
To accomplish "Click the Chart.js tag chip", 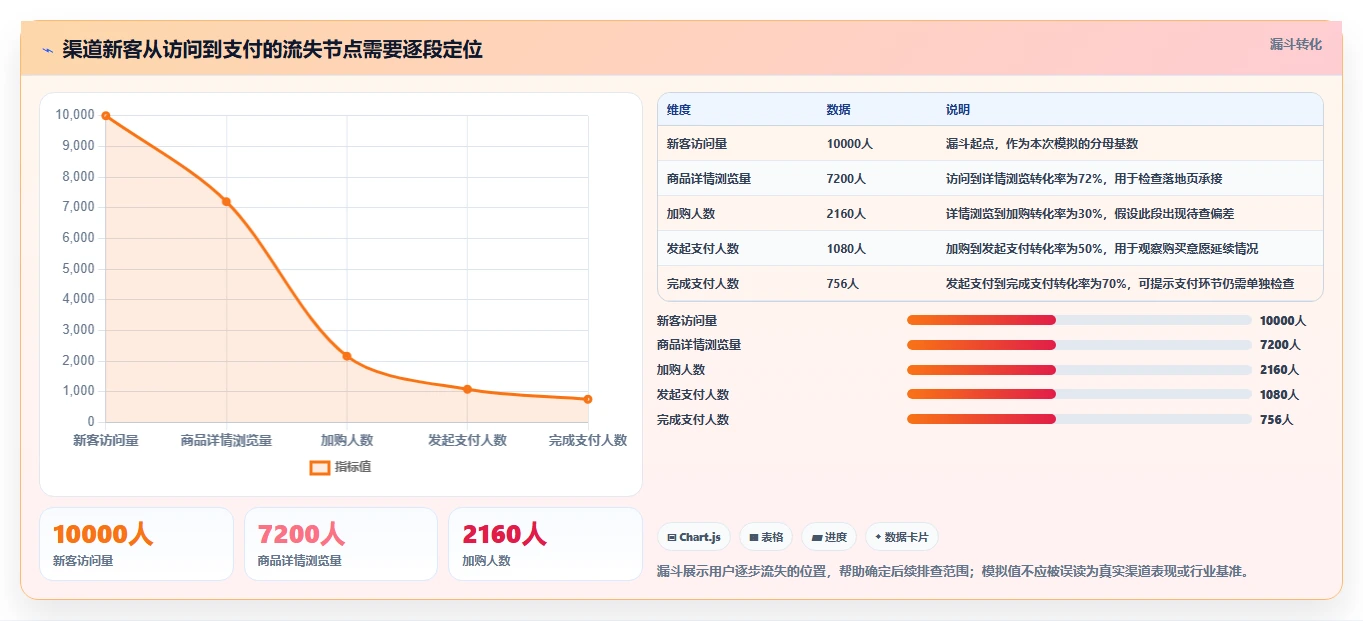I will point(694,537).
